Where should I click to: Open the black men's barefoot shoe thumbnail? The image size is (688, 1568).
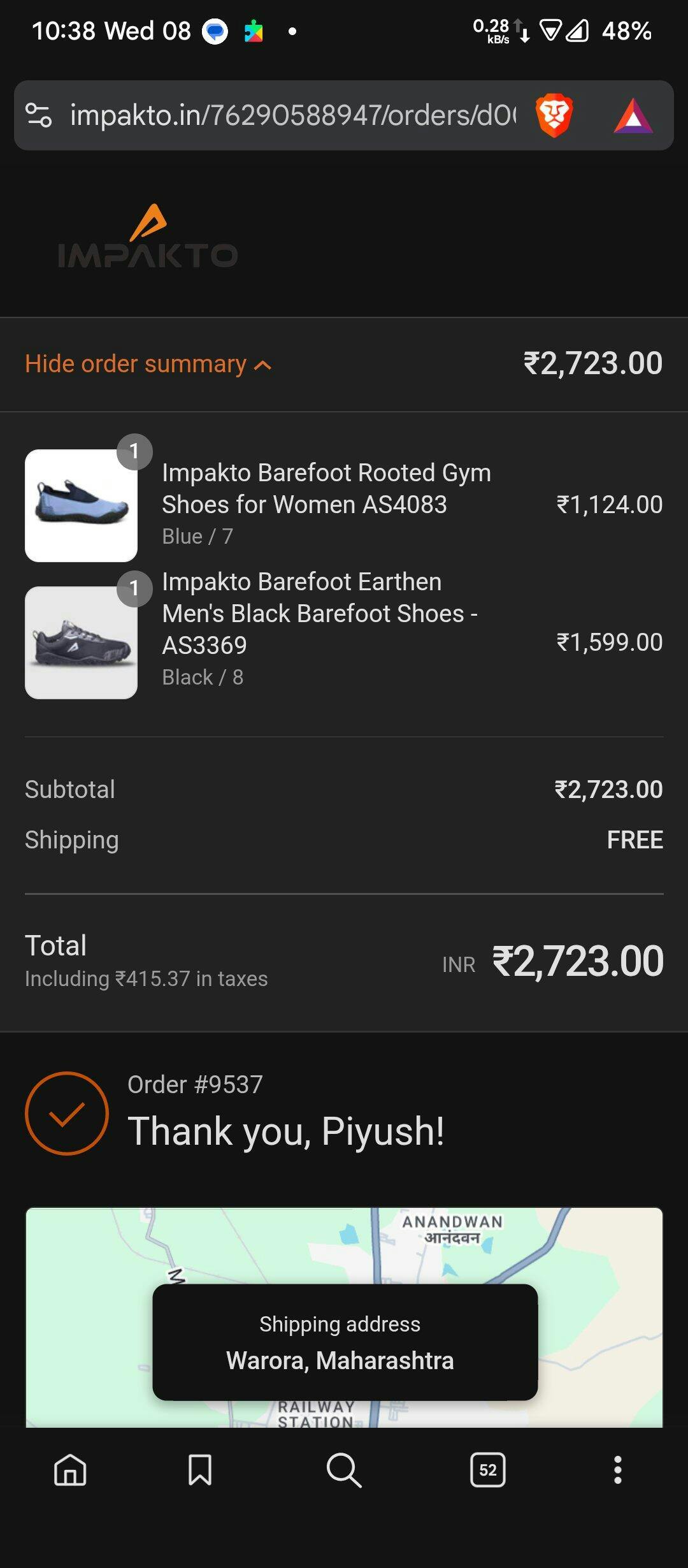tap(81, 642)
